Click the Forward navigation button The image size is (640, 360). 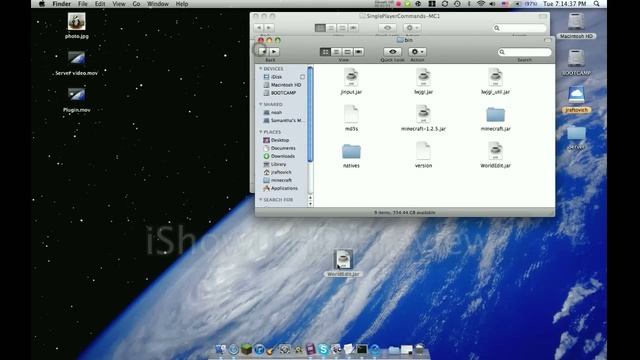(274, 52)
